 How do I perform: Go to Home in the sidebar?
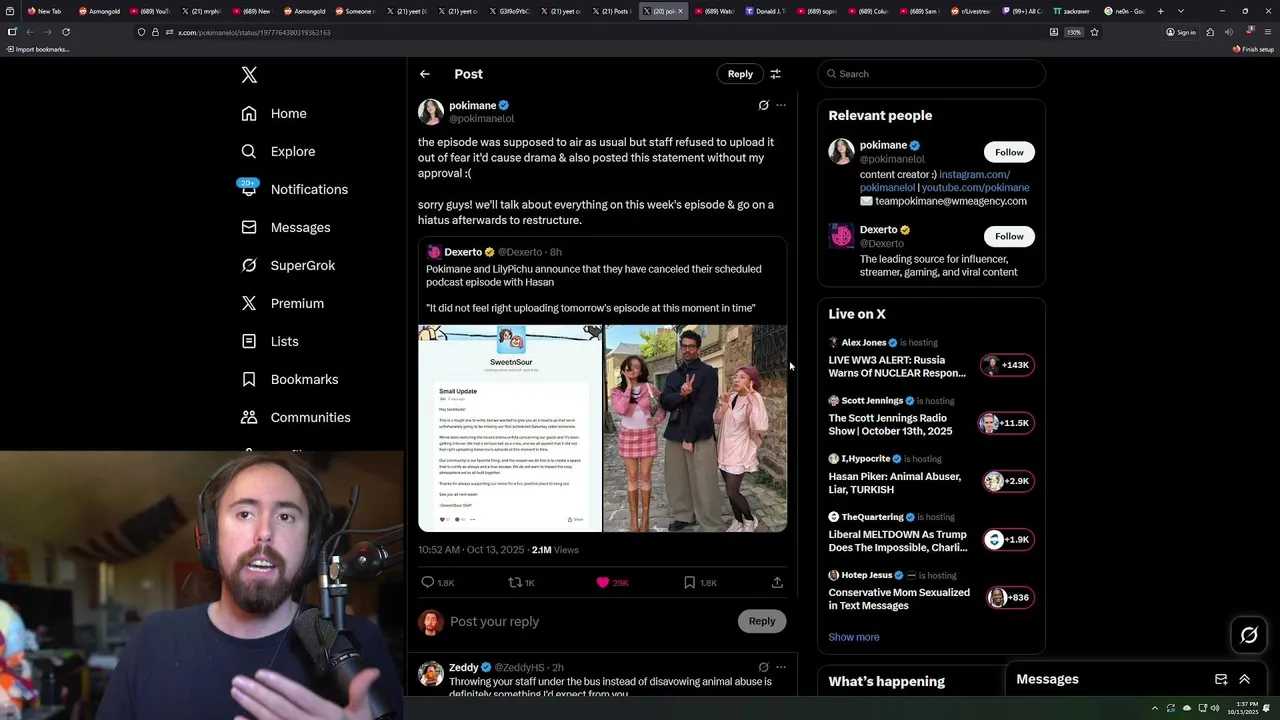pyautogui.click(x=274, y=114)
